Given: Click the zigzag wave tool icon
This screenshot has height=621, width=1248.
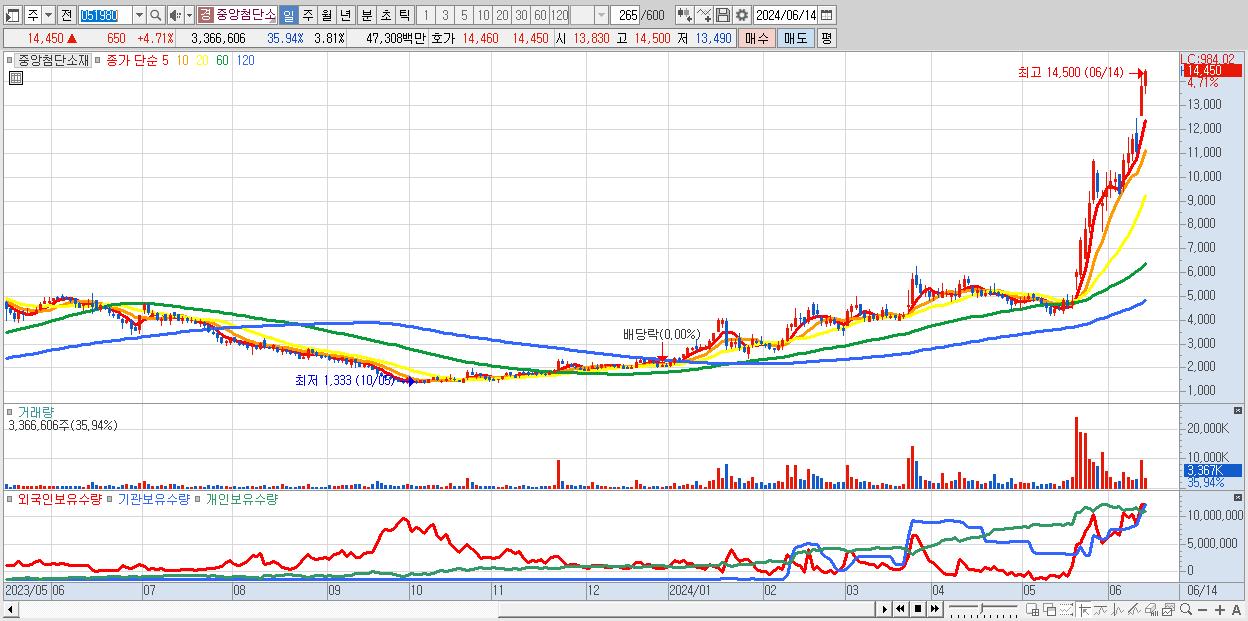Looking at the screenshot, I should click(1118, 609).
